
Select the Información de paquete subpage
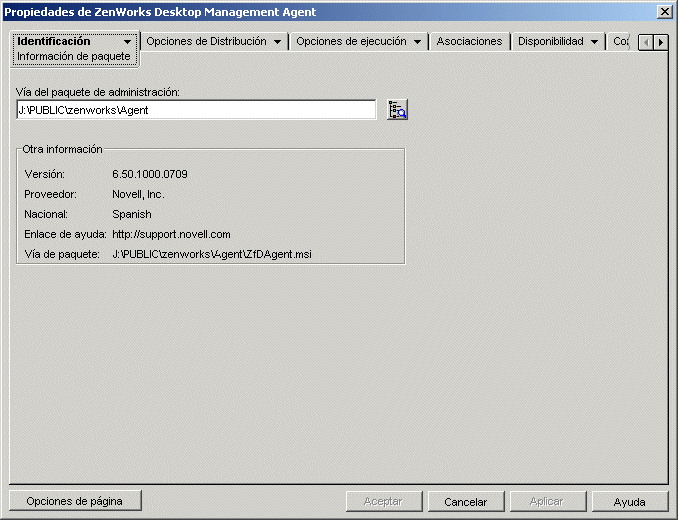pyautogui.click(x=74, y=57)
